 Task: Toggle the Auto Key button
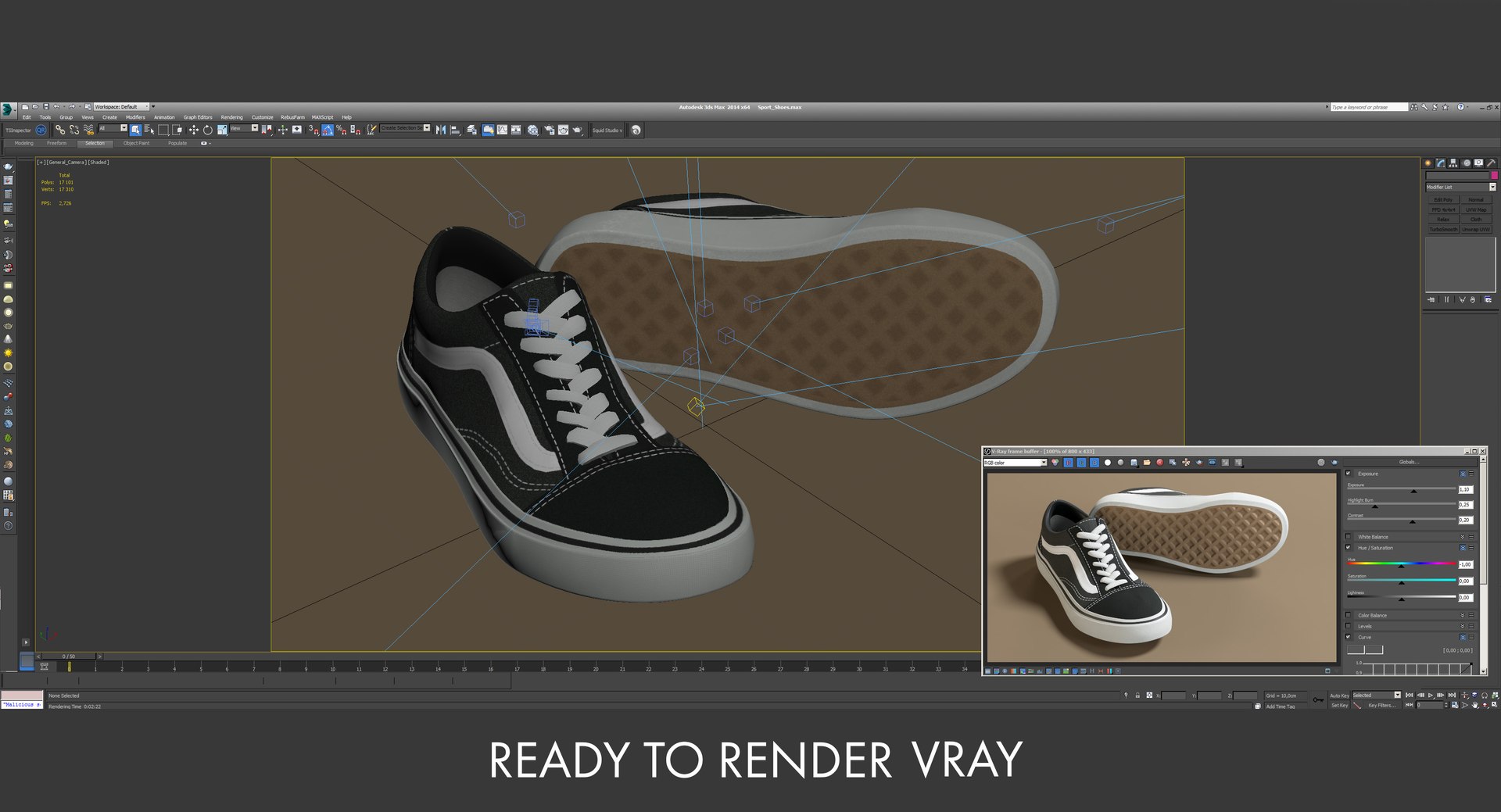point(1339,696)
